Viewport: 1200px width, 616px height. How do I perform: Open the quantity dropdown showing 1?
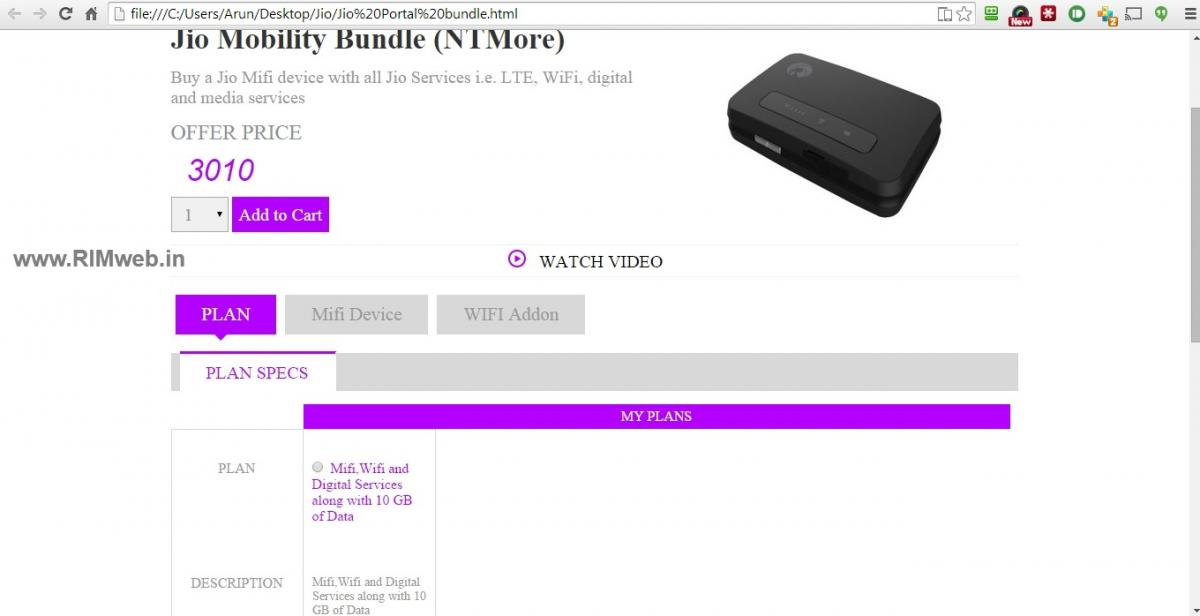coord(200,215)
